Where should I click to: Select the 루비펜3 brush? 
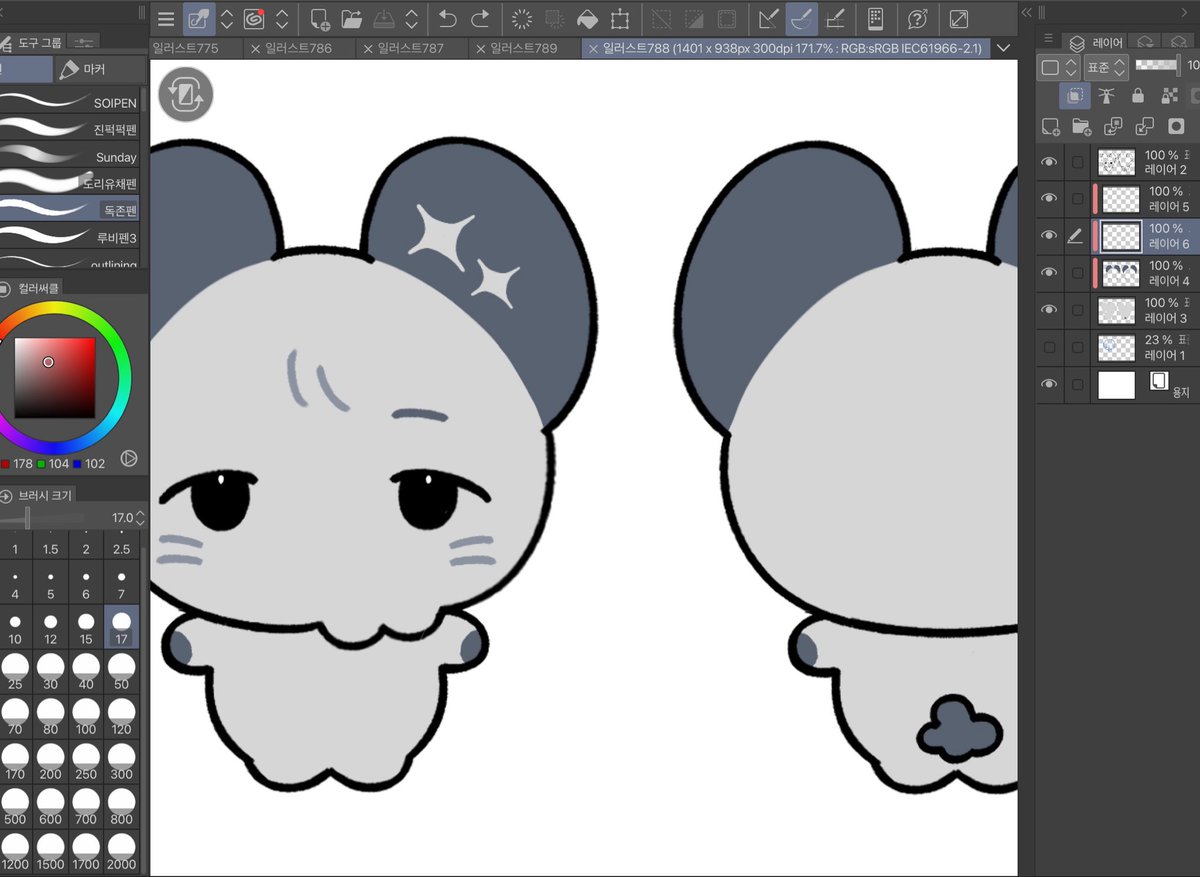coord(71,237)
